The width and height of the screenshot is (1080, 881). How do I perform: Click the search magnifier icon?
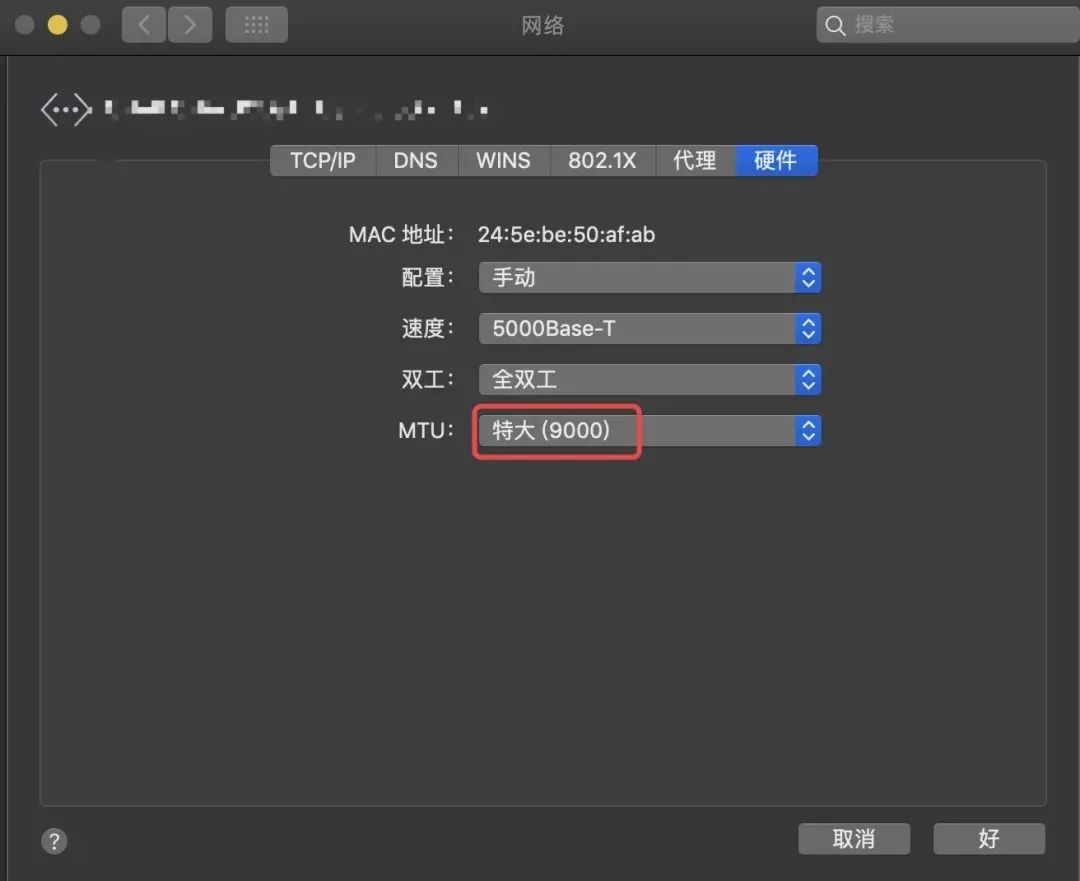836,24
